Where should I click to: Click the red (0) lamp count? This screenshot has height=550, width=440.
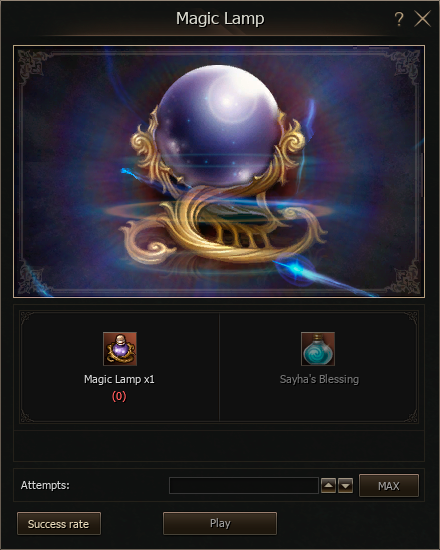point(119,396)
